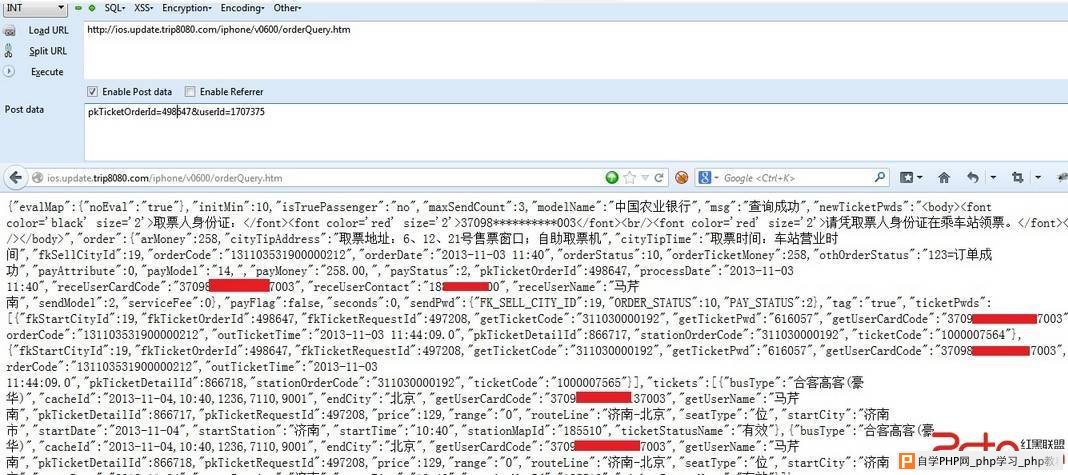Click the undo arrow toolbar icon
The image size is (1068, 475).
click(973, 177)
